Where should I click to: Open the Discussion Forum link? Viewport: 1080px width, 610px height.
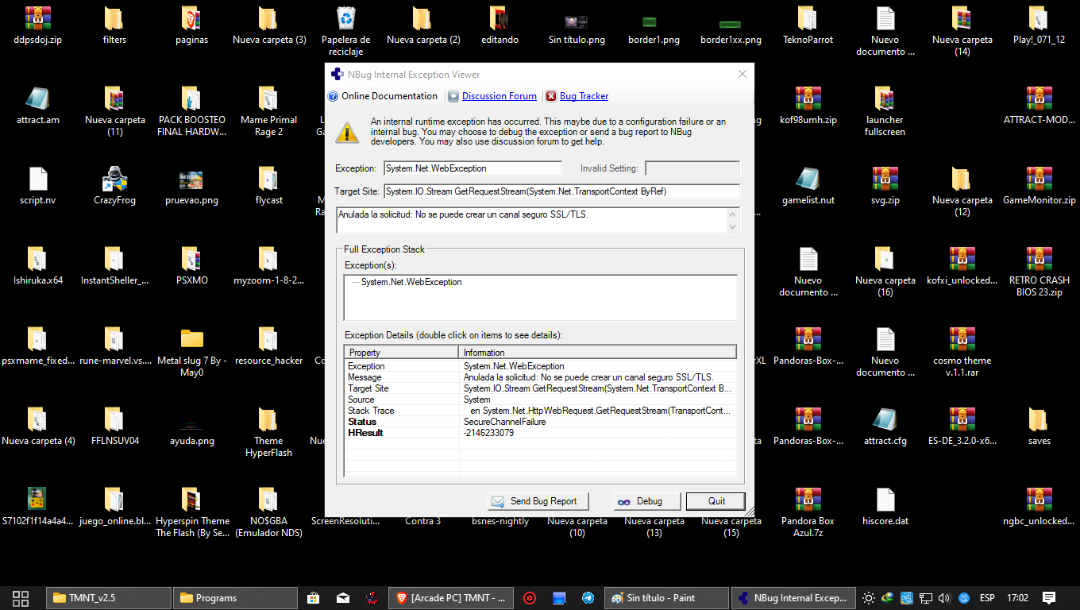point(499,96)
